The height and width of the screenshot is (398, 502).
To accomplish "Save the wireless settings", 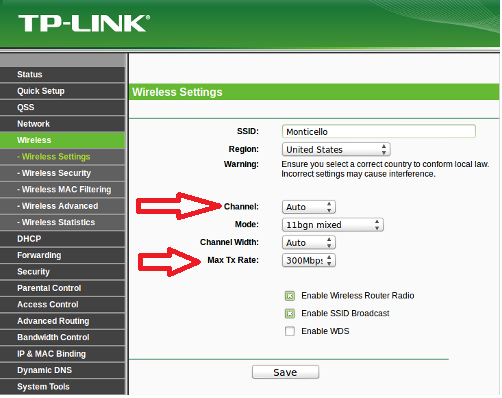I will (x=285, y=372).
